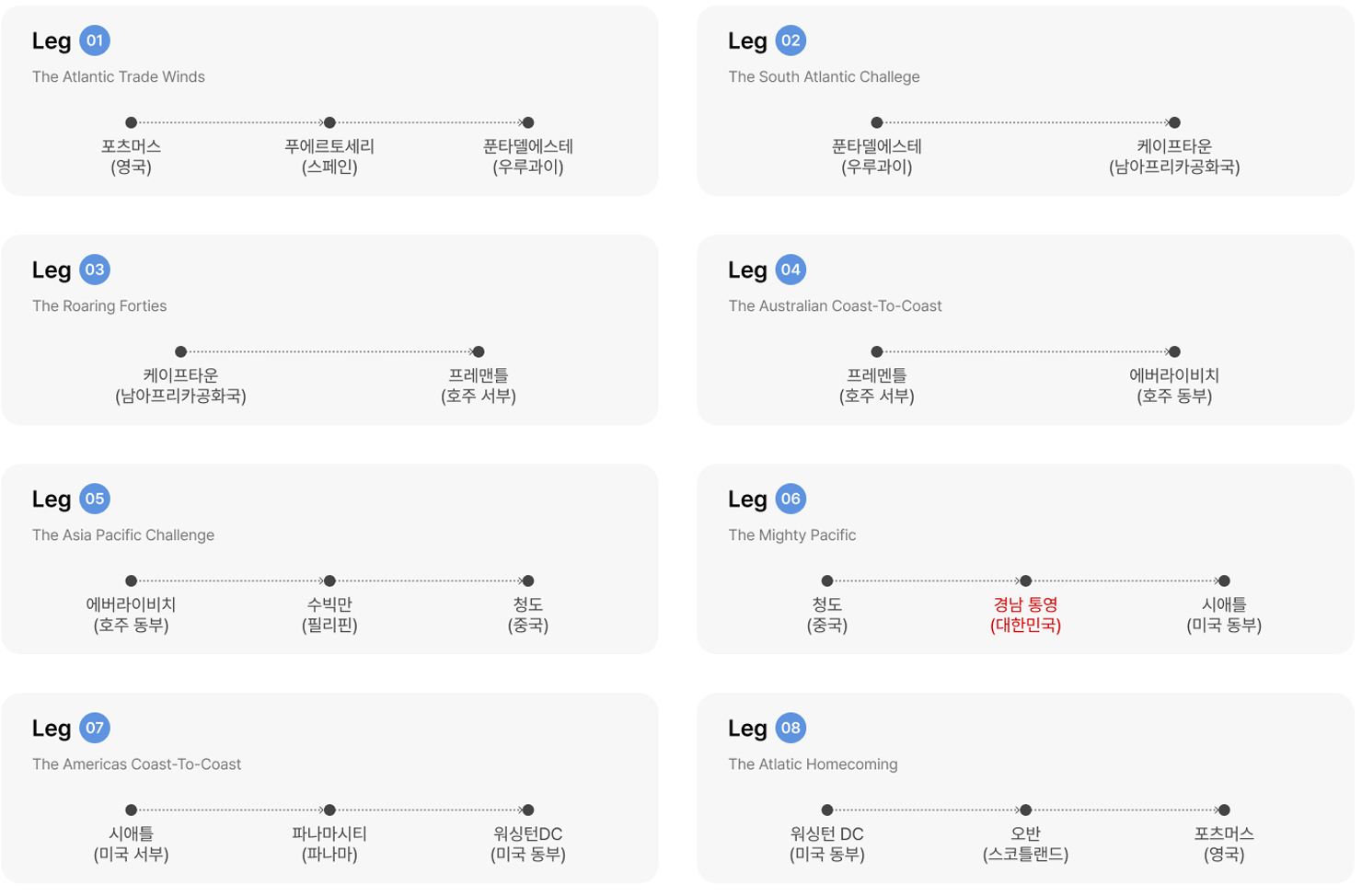Click the blue 06 leg number badge
The height and width of the screenshot is (896, 1362).
(x=791, y=499)
